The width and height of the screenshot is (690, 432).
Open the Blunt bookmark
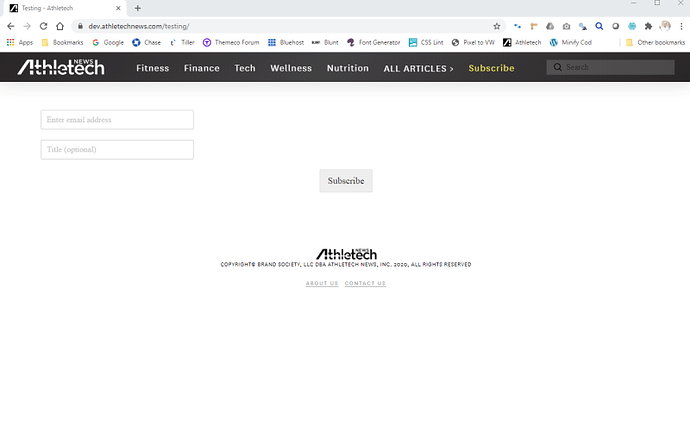(x=325, y=43)
